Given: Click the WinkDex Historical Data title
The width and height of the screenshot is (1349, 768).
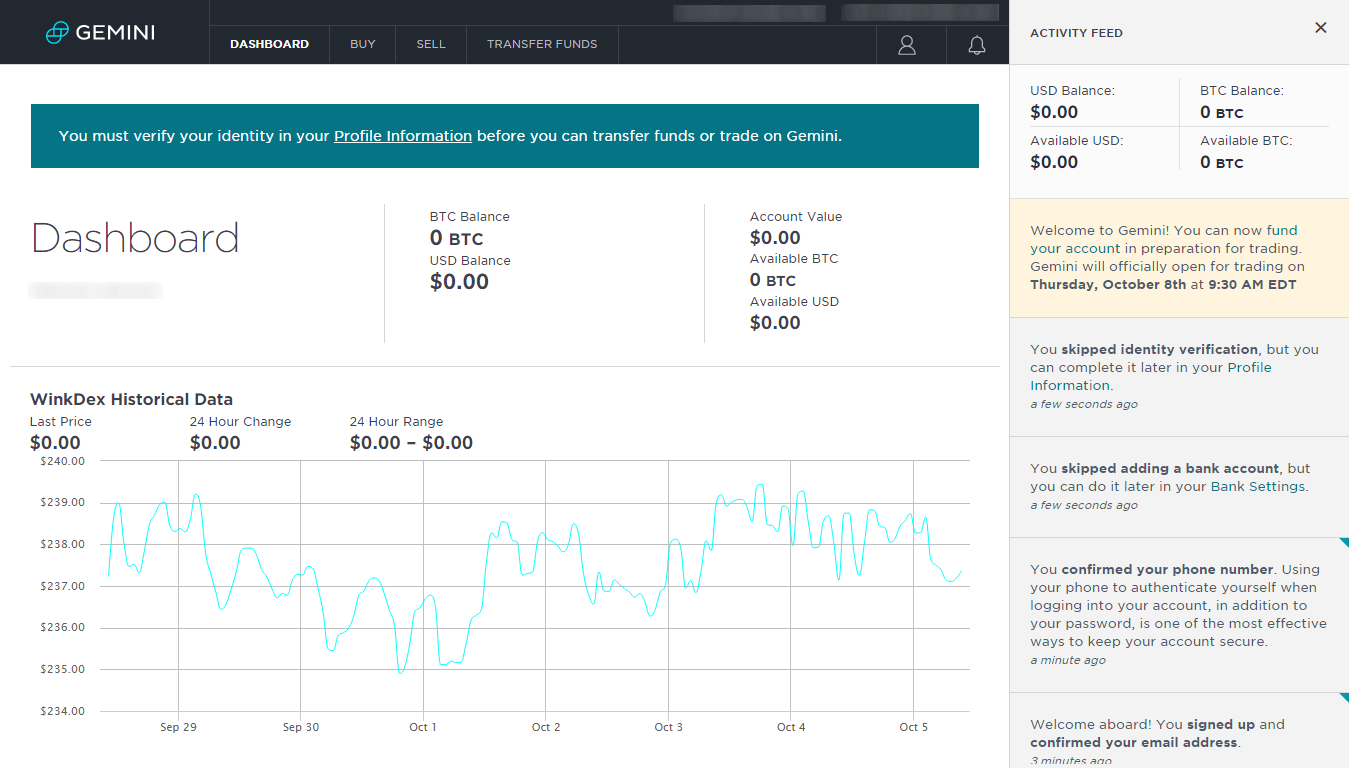Looking at the screenshot, I should (x=131, y=399).
